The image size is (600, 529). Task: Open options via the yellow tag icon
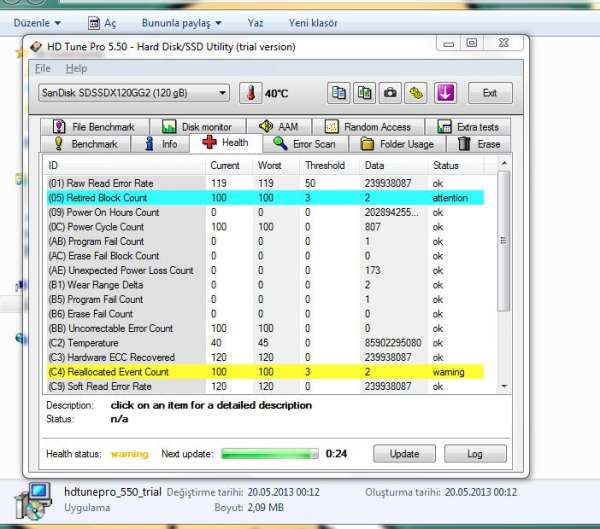[416, 93]
